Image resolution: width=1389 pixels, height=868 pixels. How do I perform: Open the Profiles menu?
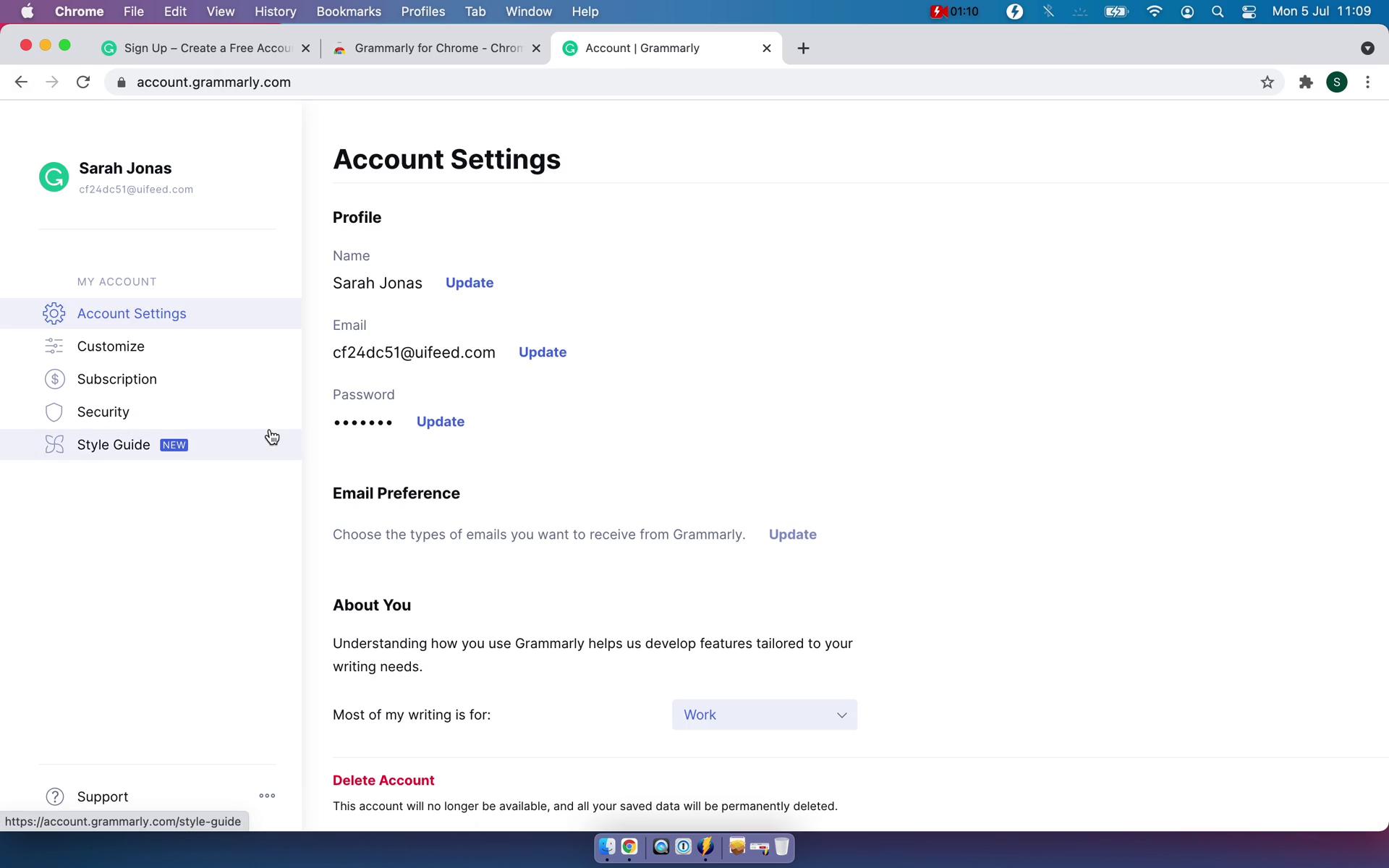pyautogui.click(x=423, y=12)
